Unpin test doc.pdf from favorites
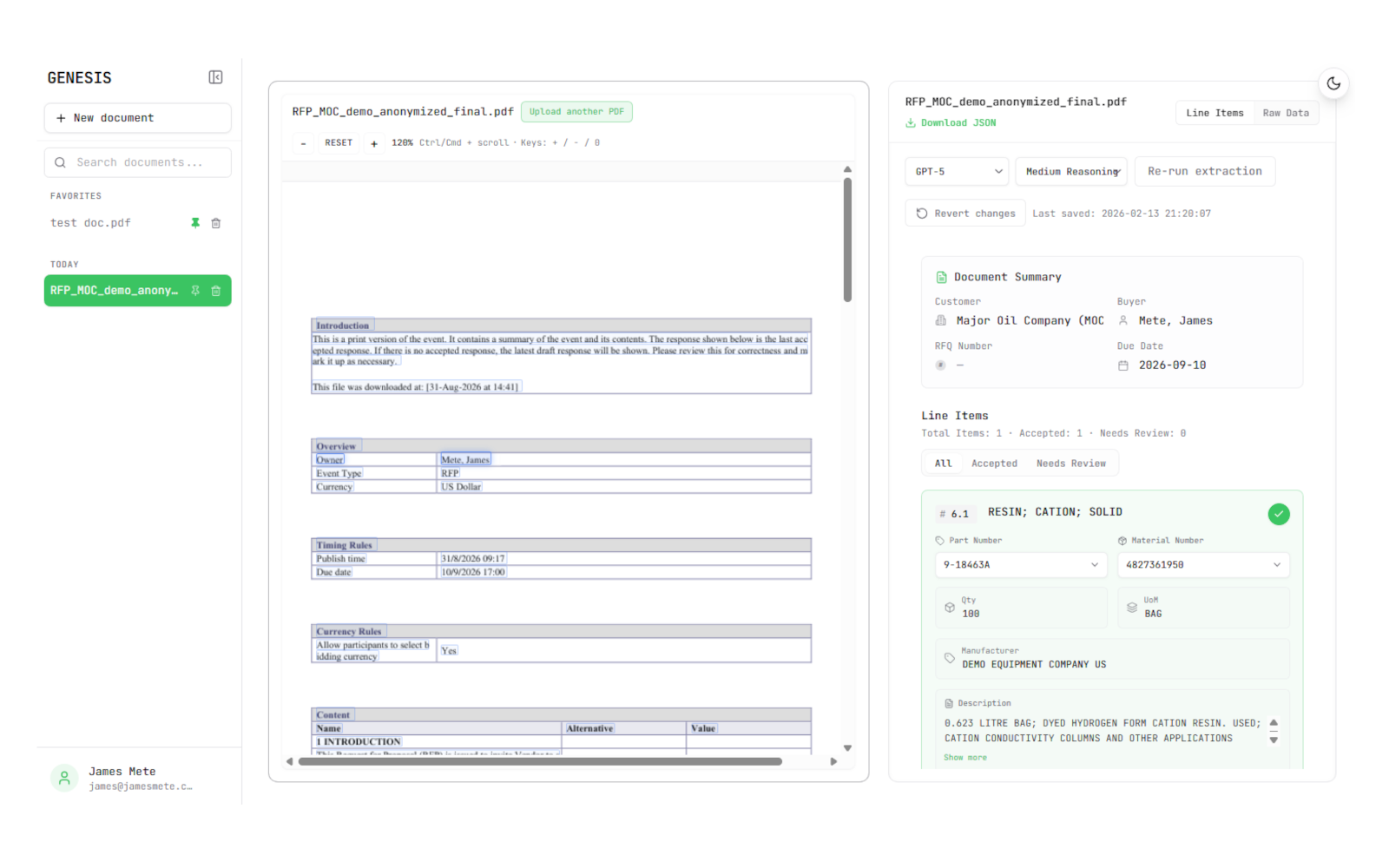Viewport: 1389px width, 868px height. click(x=195, y=223)
